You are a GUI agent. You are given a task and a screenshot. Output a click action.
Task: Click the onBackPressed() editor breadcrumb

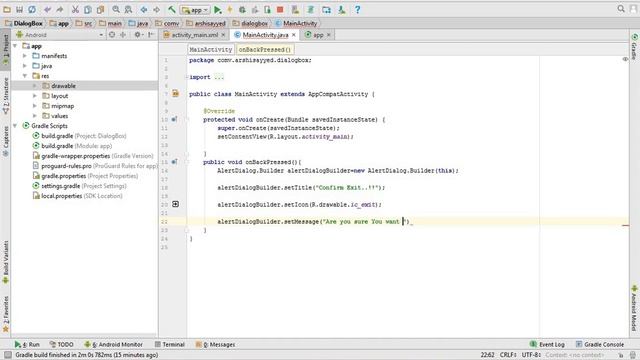264,49
